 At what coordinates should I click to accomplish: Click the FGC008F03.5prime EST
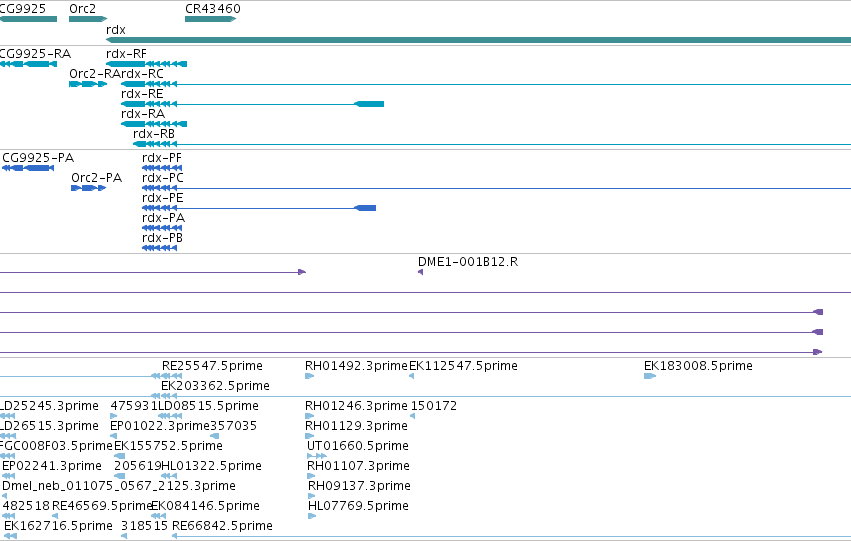[x=7, y=456]
